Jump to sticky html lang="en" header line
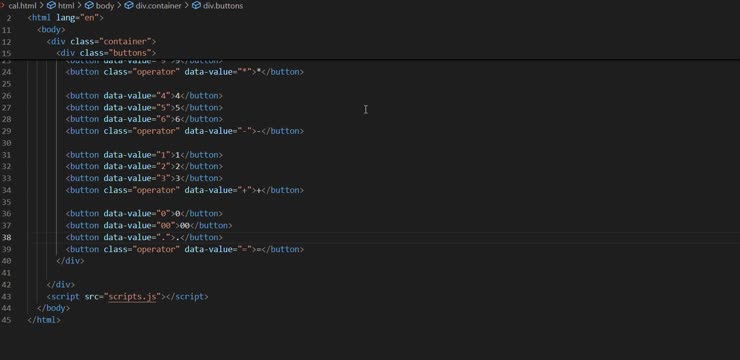This screenshot has height=360, width=740. [x=65, y=18]
